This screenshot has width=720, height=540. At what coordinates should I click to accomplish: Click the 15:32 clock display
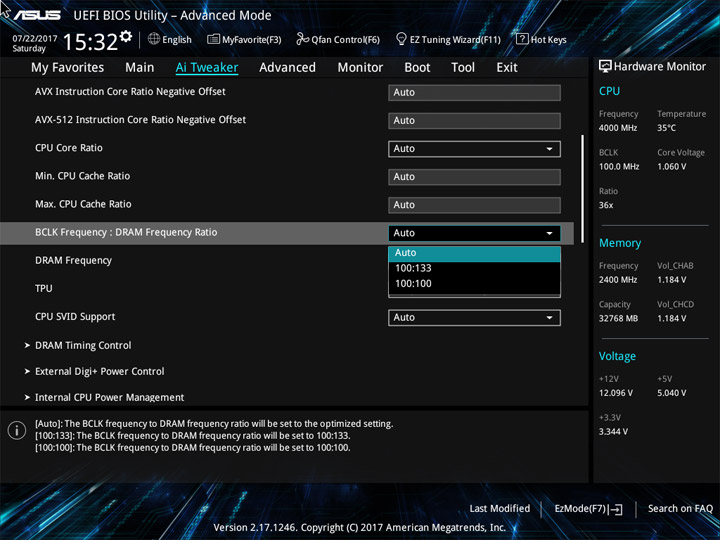(90, 42)
